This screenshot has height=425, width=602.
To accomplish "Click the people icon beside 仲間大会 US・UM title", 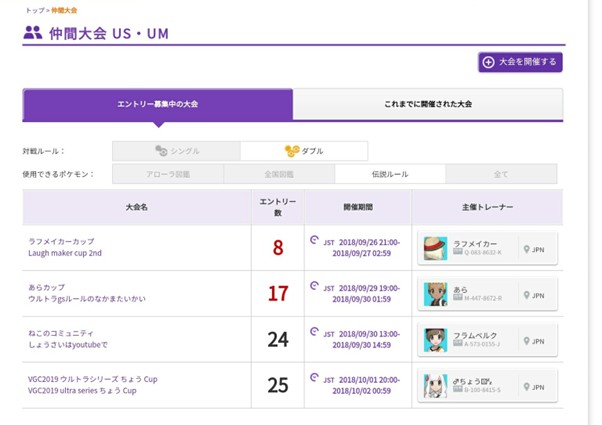I will [x=33, y=33].
